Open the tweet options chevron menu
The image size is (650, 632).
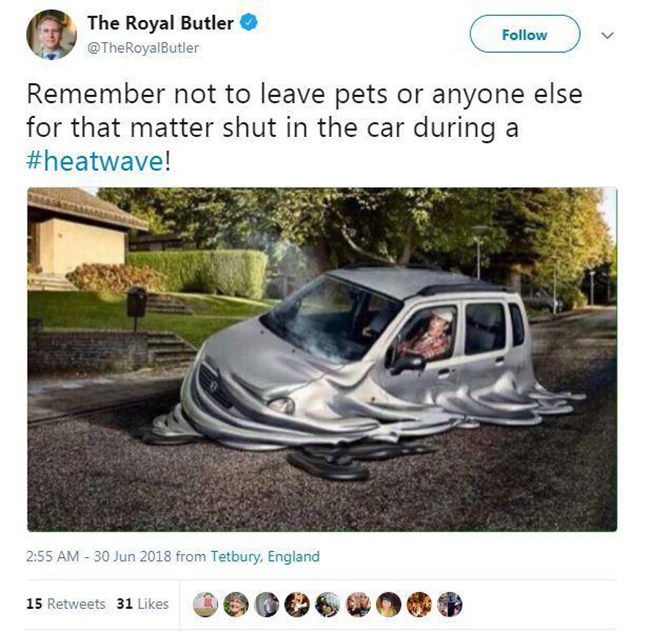click(607, 36)
